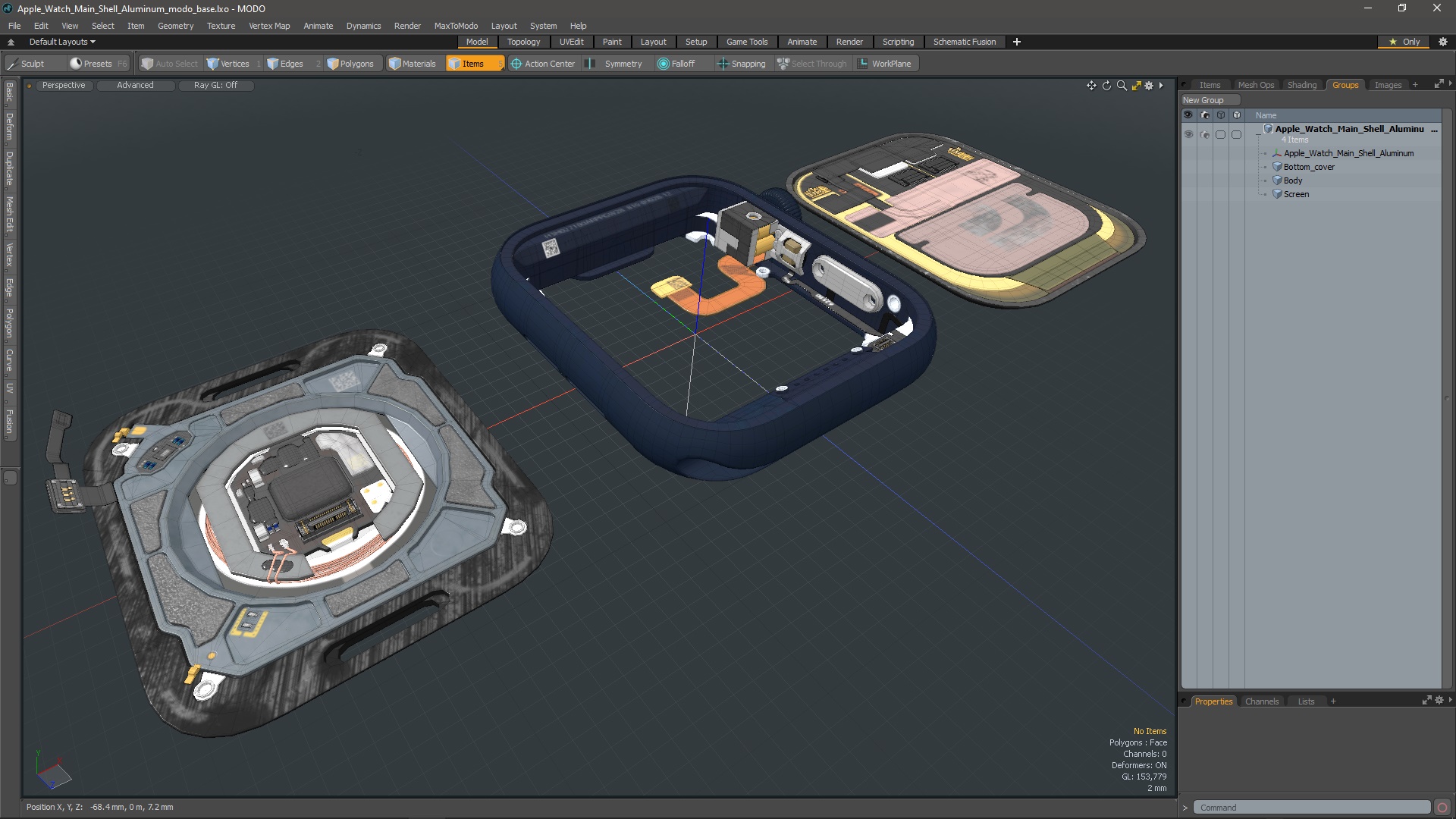This screenshot has height=819, width=1456.
Task: Expand the viewport options arrow
Action: [1161, 86]
